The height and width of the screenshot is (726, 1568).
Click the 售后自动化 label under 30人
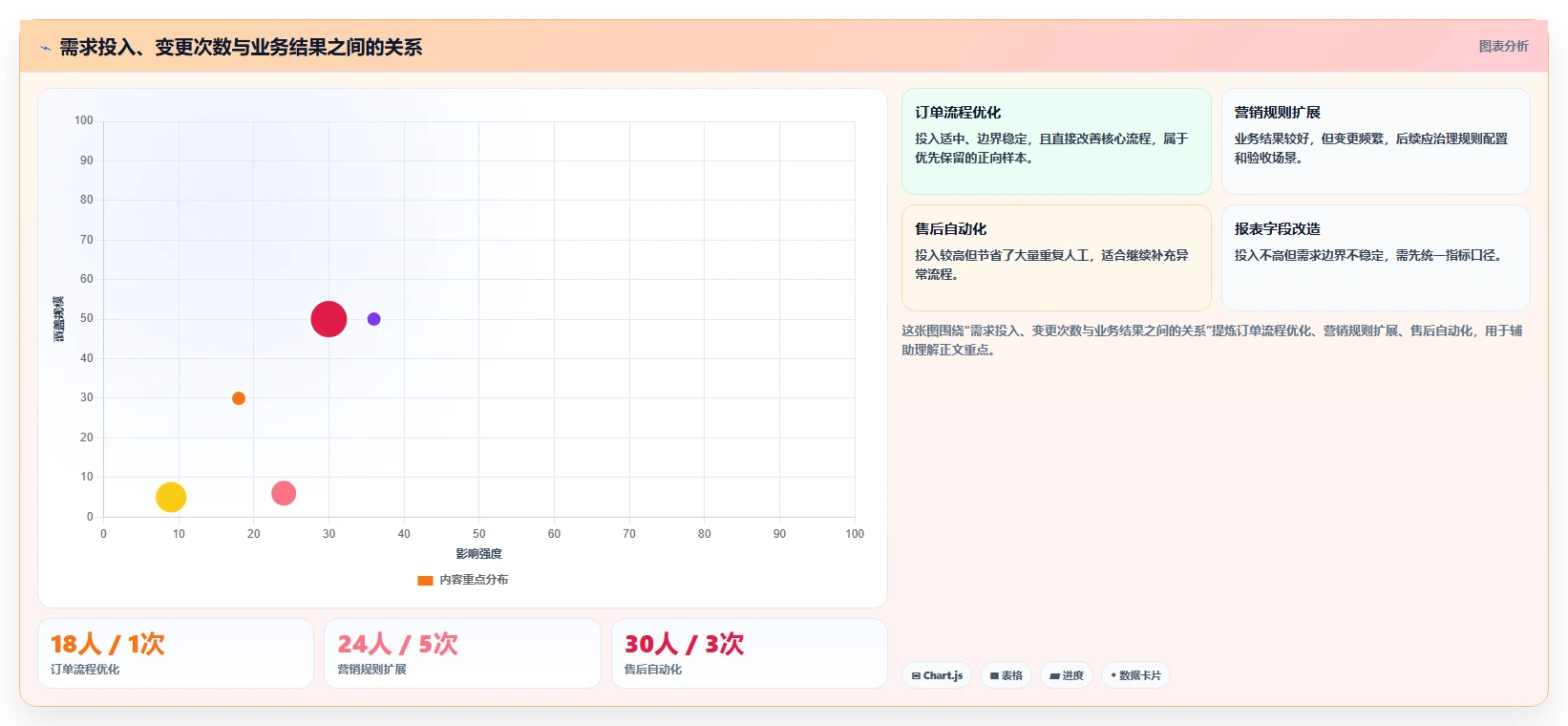pos(653,670)
